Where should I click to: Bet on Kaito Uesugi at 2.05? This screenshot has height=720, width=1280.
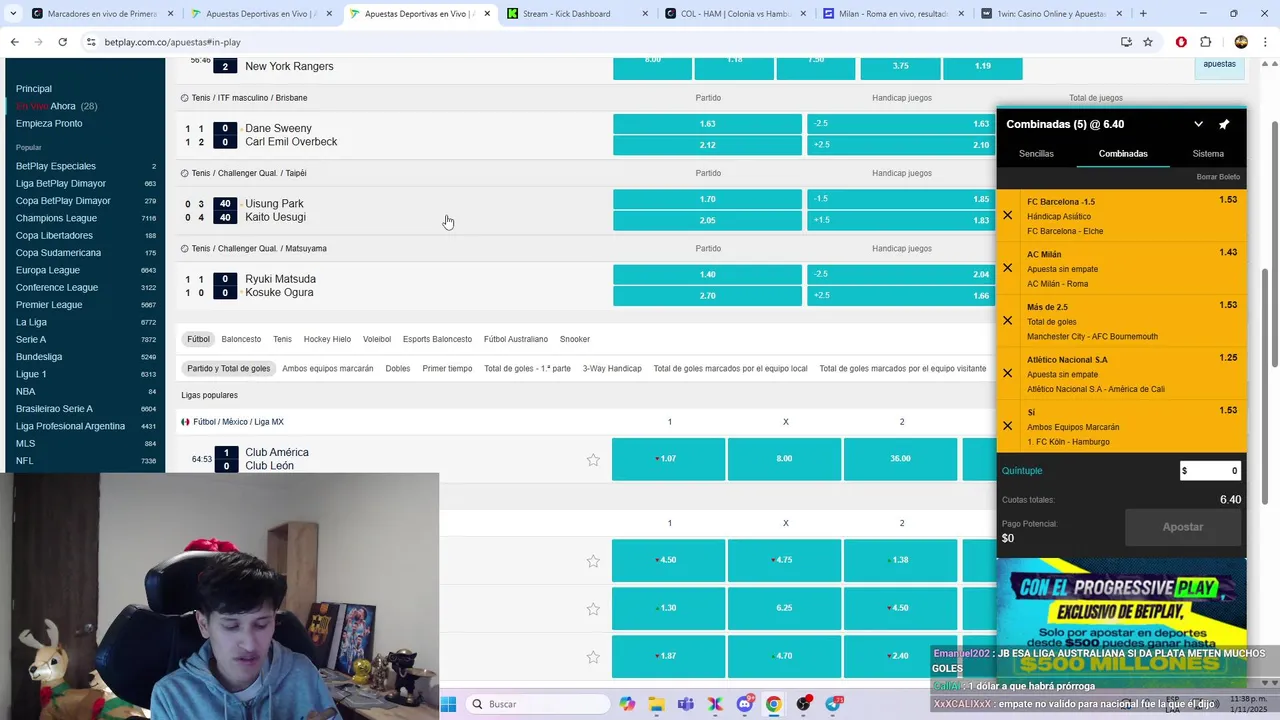click(707, 220)
